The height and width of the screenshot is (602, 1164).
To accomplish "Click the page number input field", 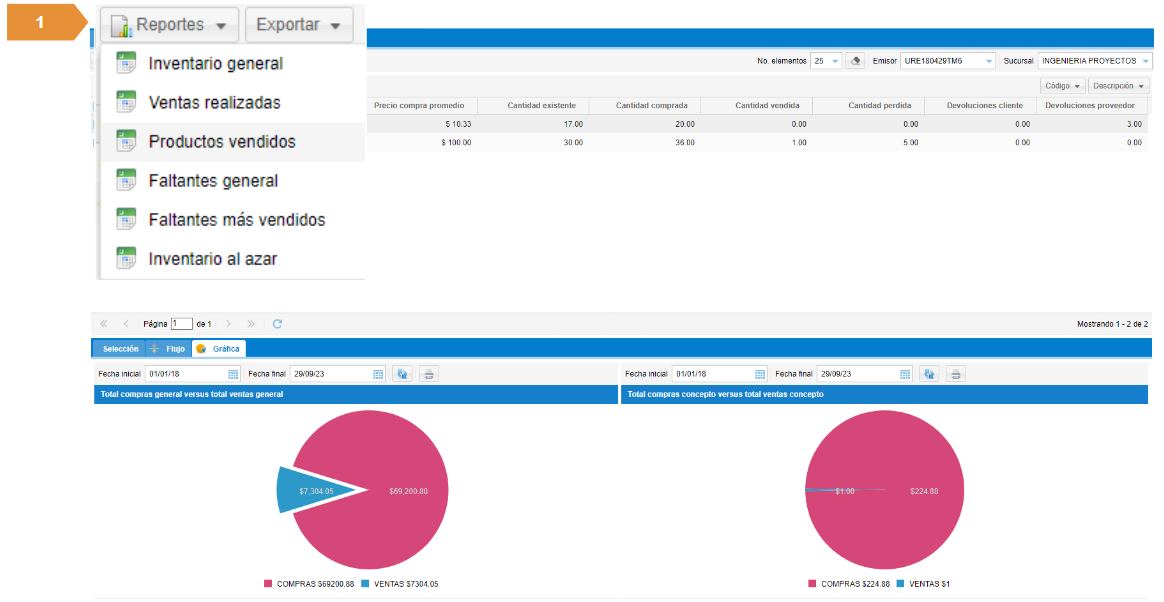I will (181, 324).
